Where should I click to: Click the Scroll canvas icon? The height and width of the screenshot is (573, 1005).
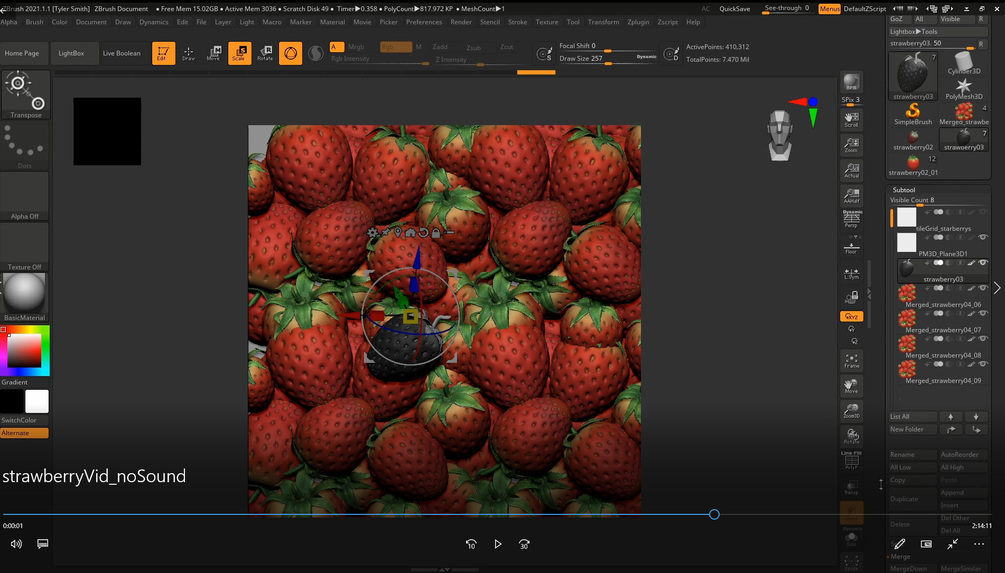click(851, 120)
